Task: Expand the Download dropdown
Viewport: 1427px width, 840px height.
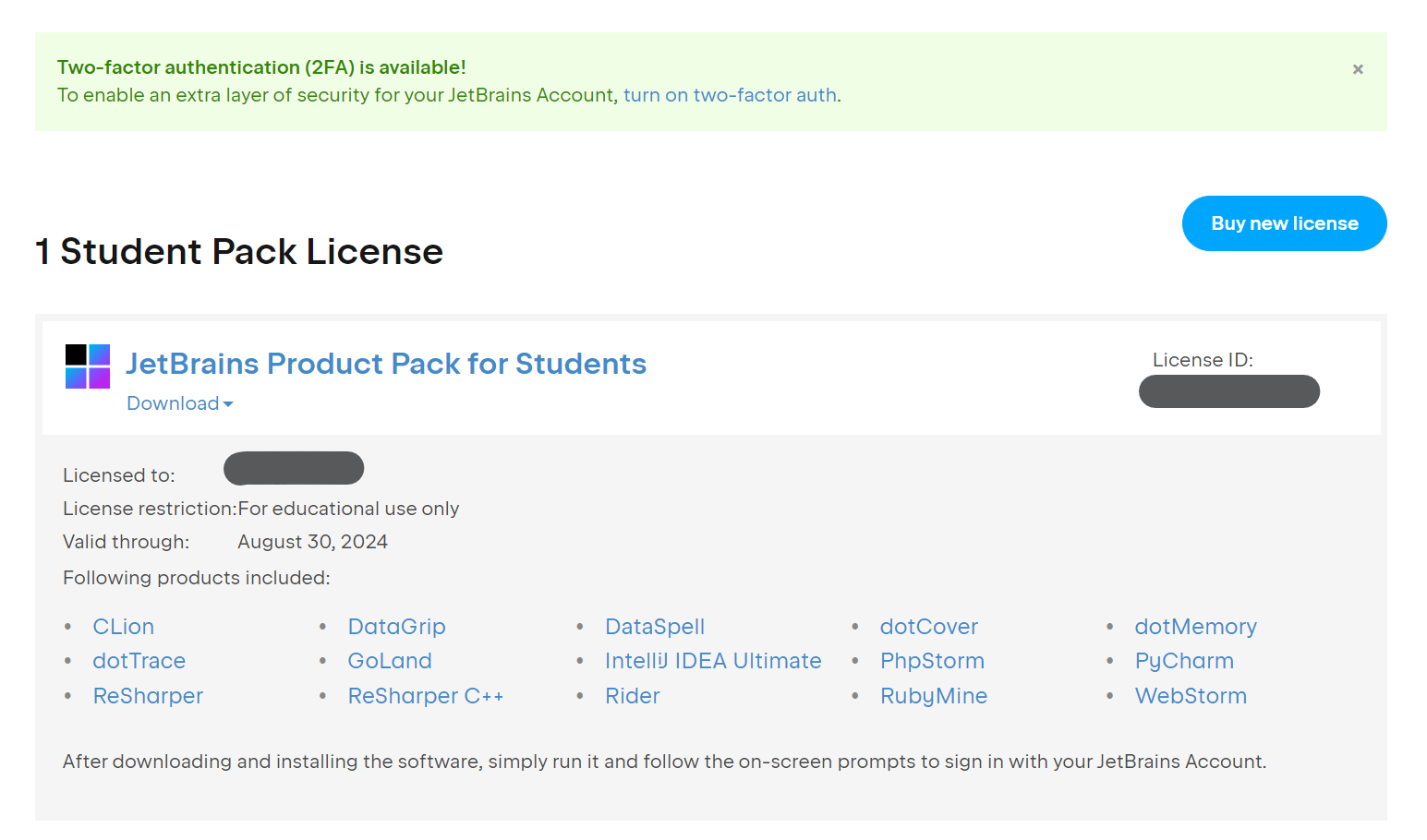Action: [x=179, y=403]
